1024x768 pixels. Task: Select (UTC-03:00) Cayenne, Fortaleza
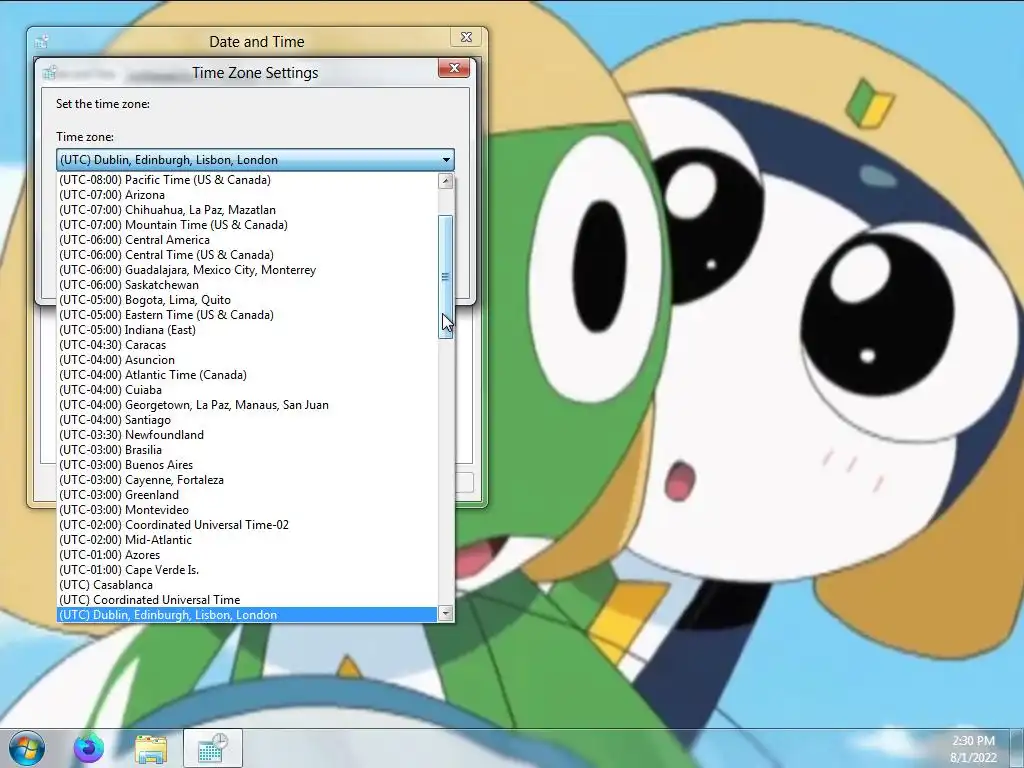(x=247, y=480)
